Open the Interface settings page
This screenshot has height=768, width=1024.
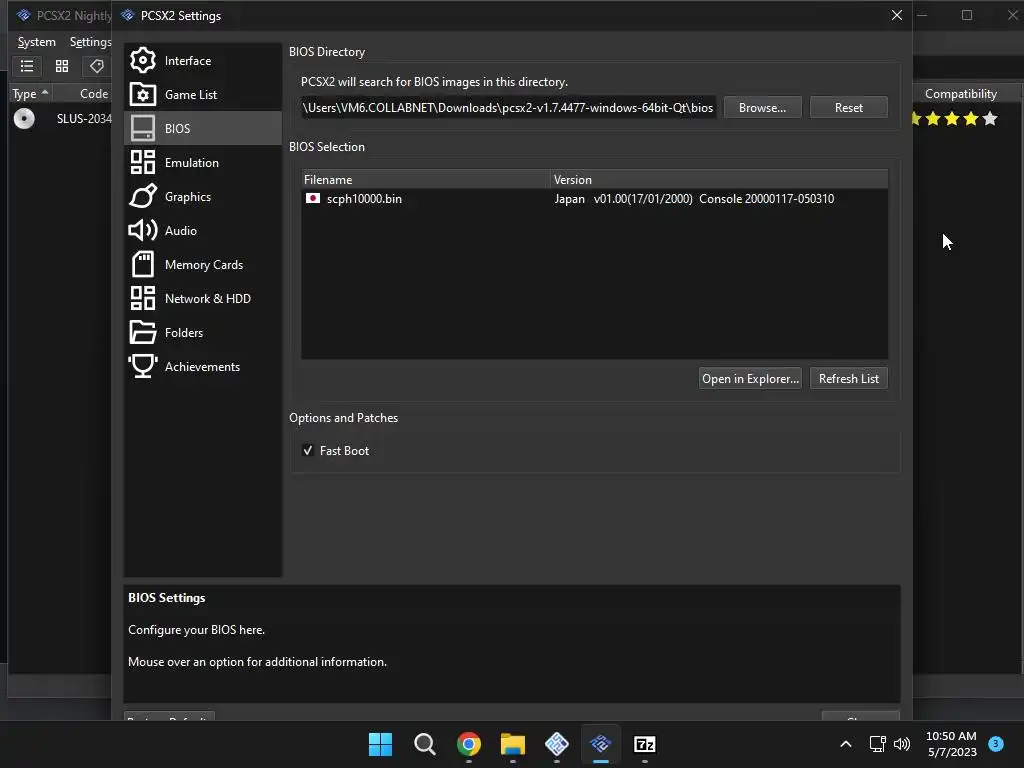point(202,61)
